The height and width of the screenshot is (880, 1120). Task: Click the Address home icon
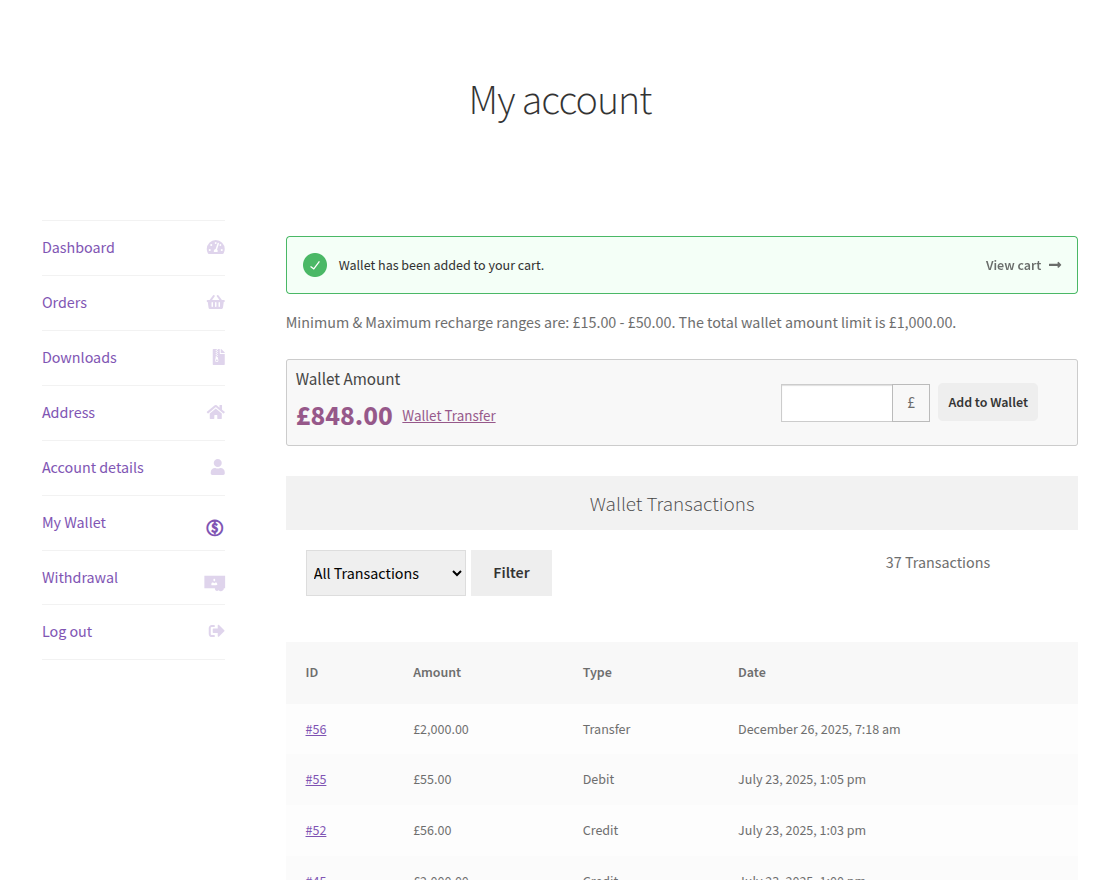tap(216, 413)
